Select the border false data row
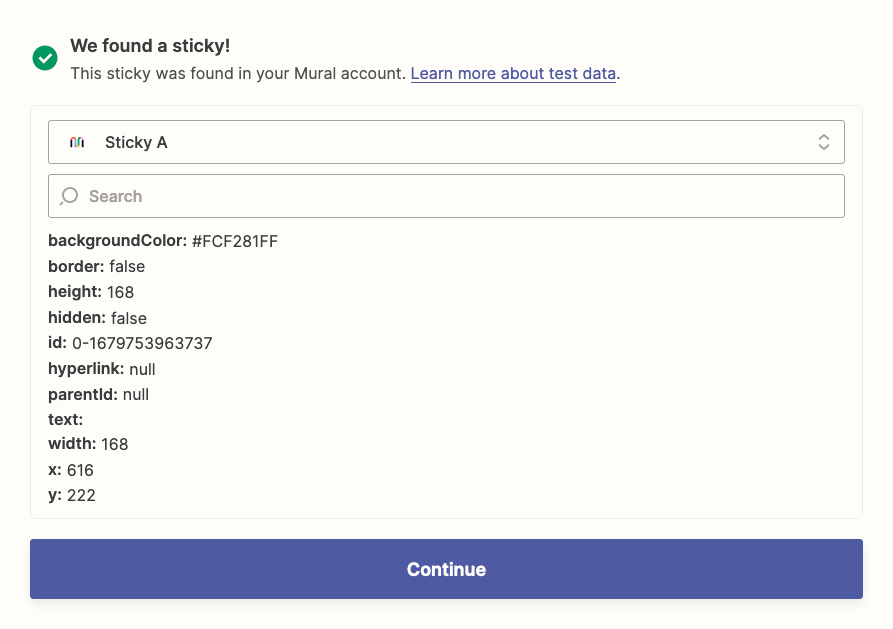Screen dimensions: 893x629 (x=97, y=266)
